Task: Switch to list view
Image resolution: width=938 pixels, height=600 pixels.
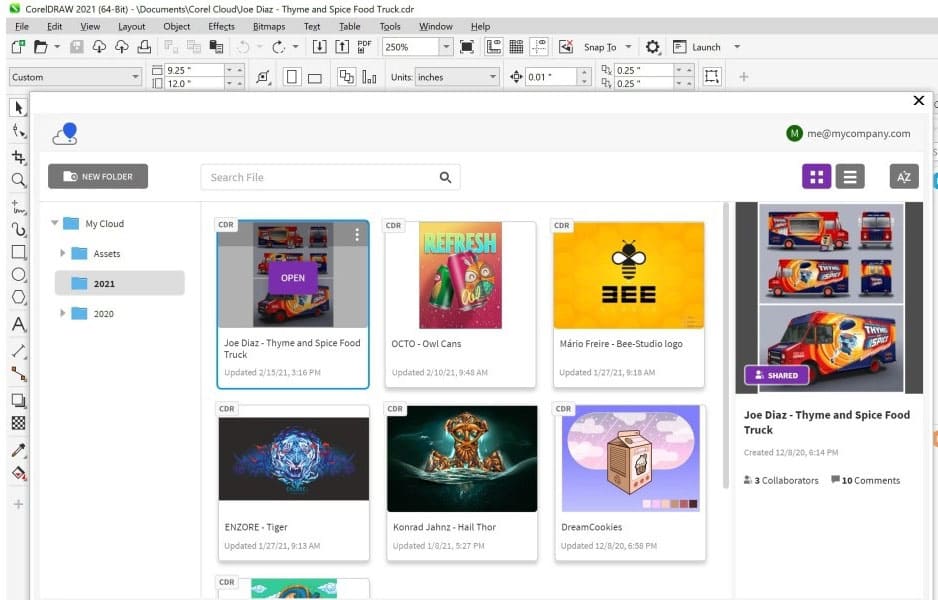Action: 850,176
